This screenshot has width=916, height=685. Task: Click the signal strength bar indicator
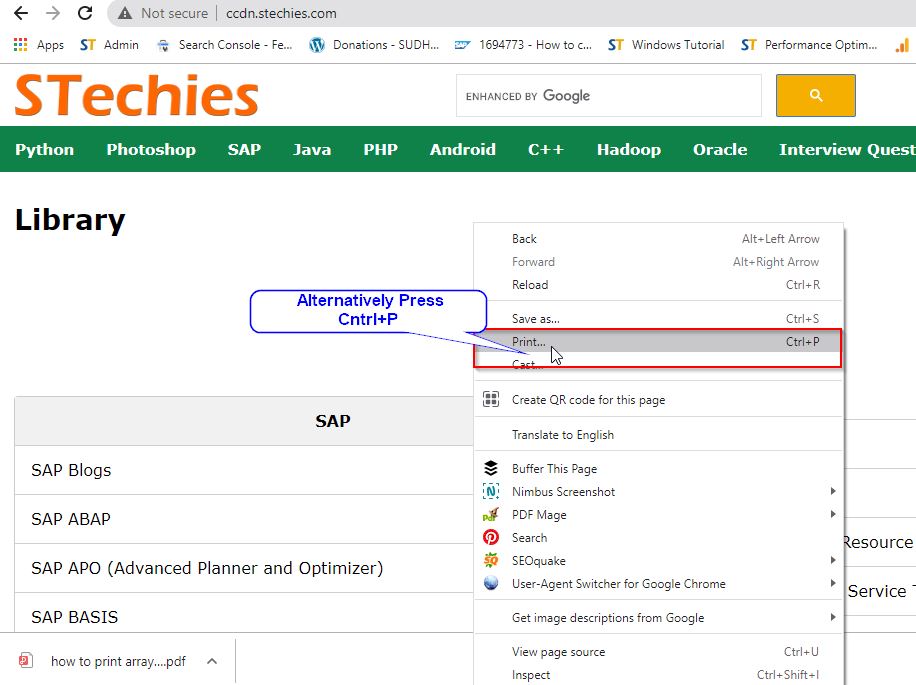coord(901,45)
